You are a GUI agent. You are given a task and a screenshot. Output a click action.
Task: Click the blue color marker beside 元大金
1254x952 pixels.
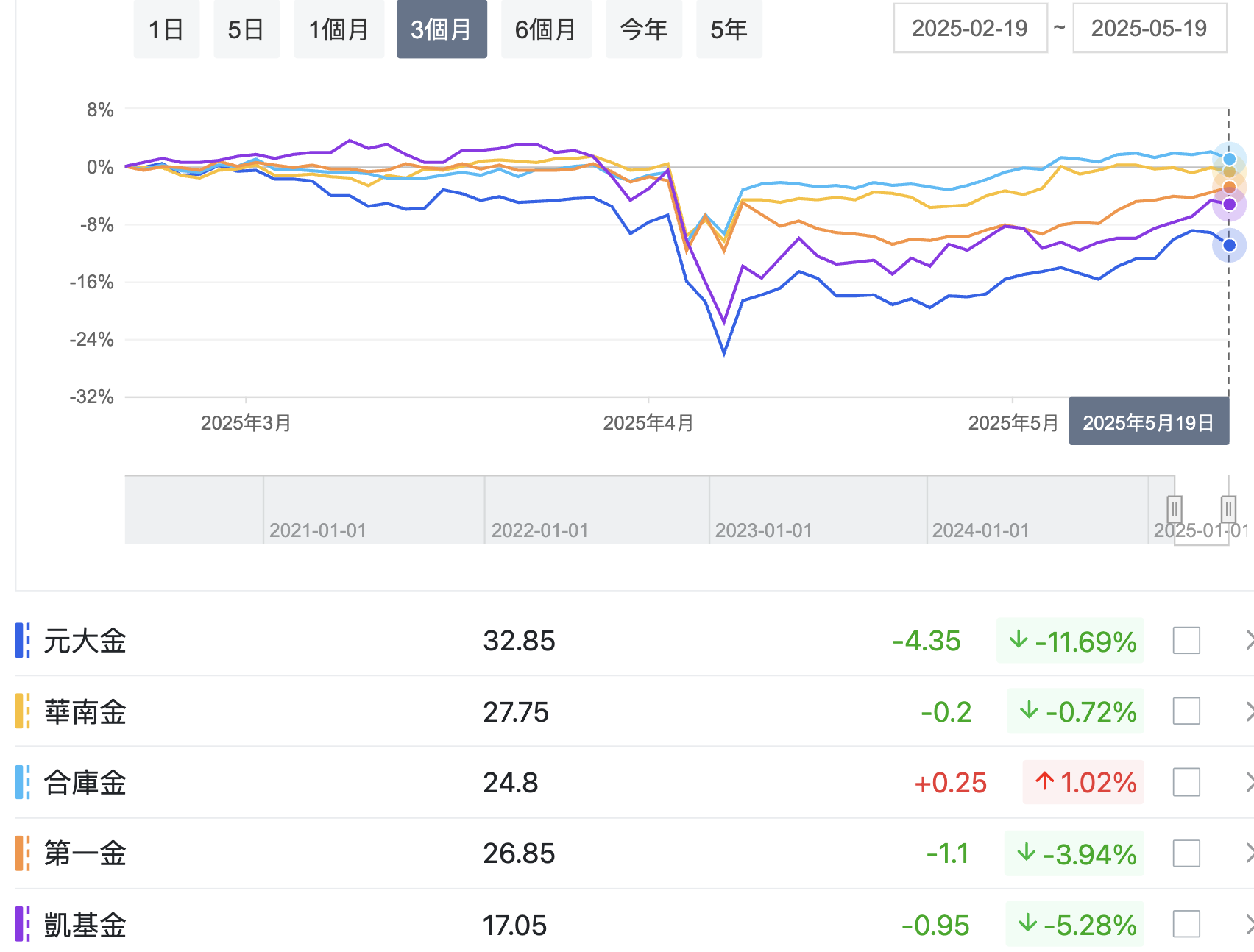pos(23,640)
